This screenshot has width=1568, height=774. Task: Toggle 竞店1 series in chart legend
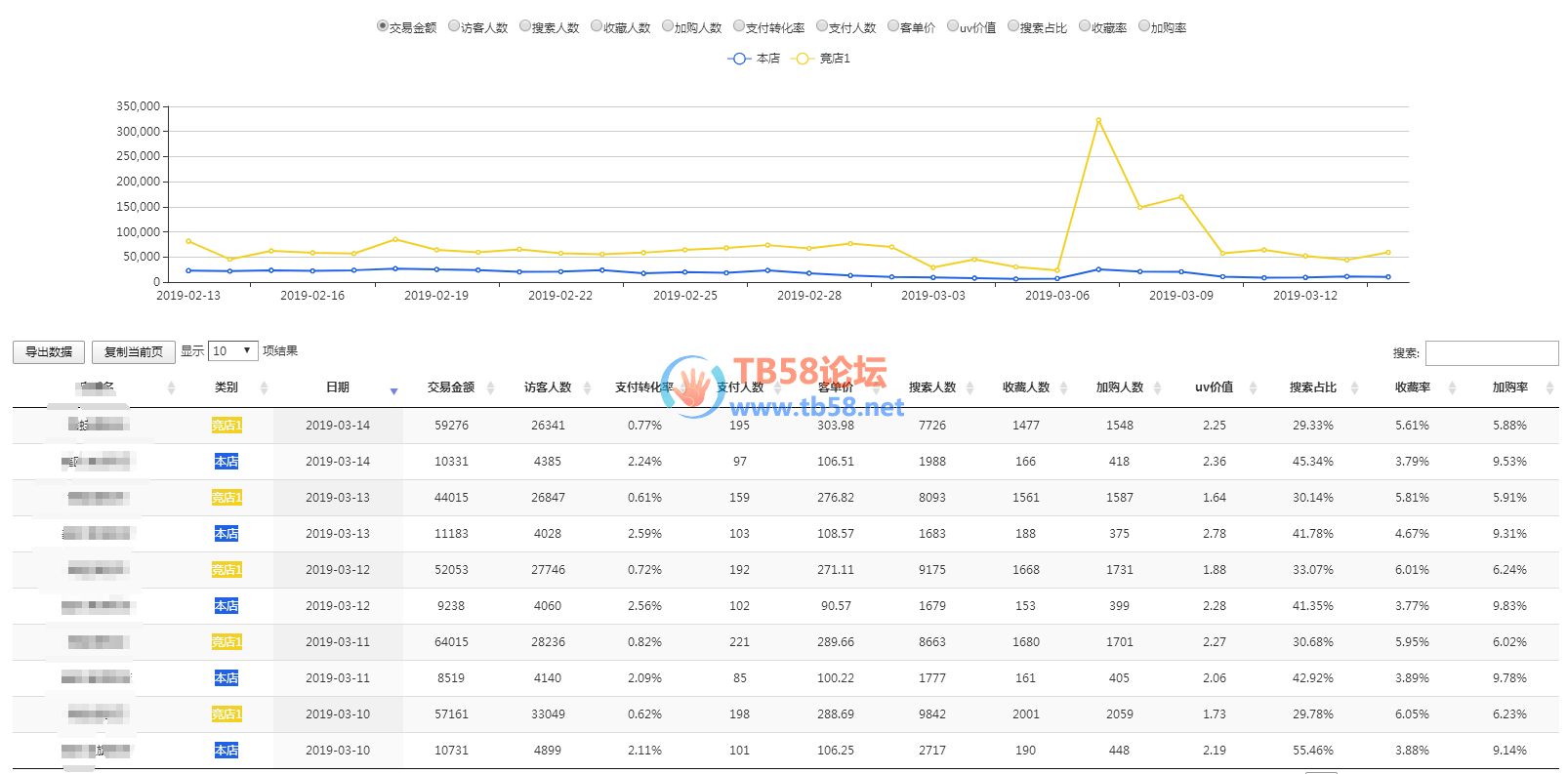(x=820, y=59)
